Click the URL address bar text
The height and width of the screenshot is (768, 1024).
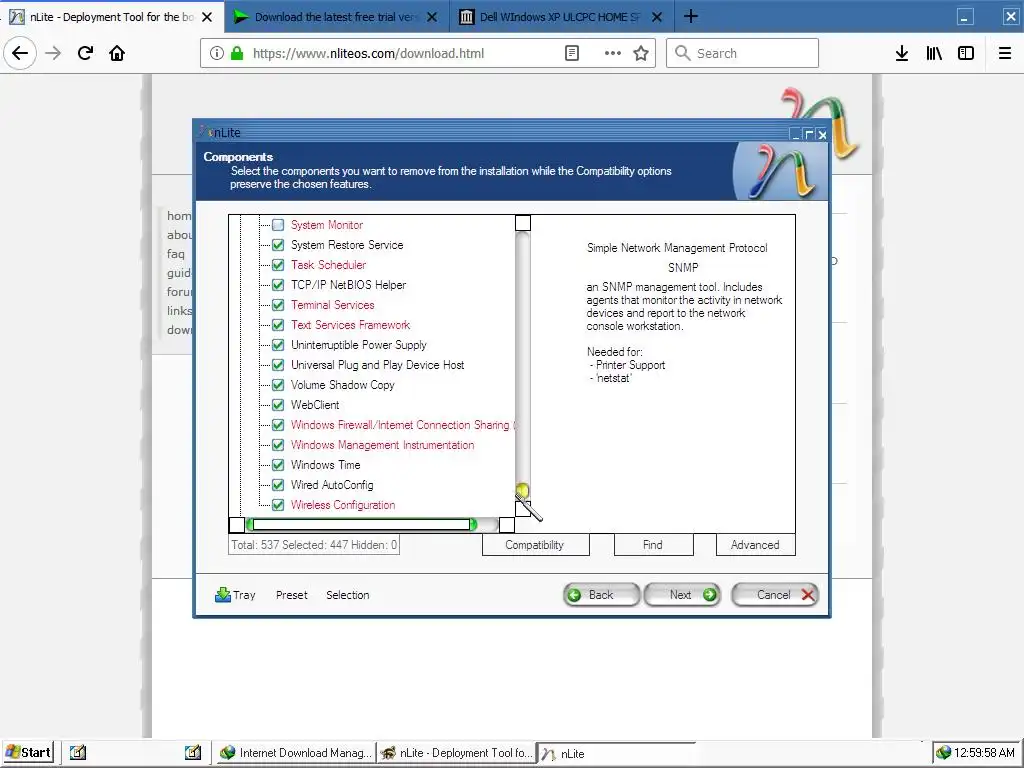tap(368, 54)
